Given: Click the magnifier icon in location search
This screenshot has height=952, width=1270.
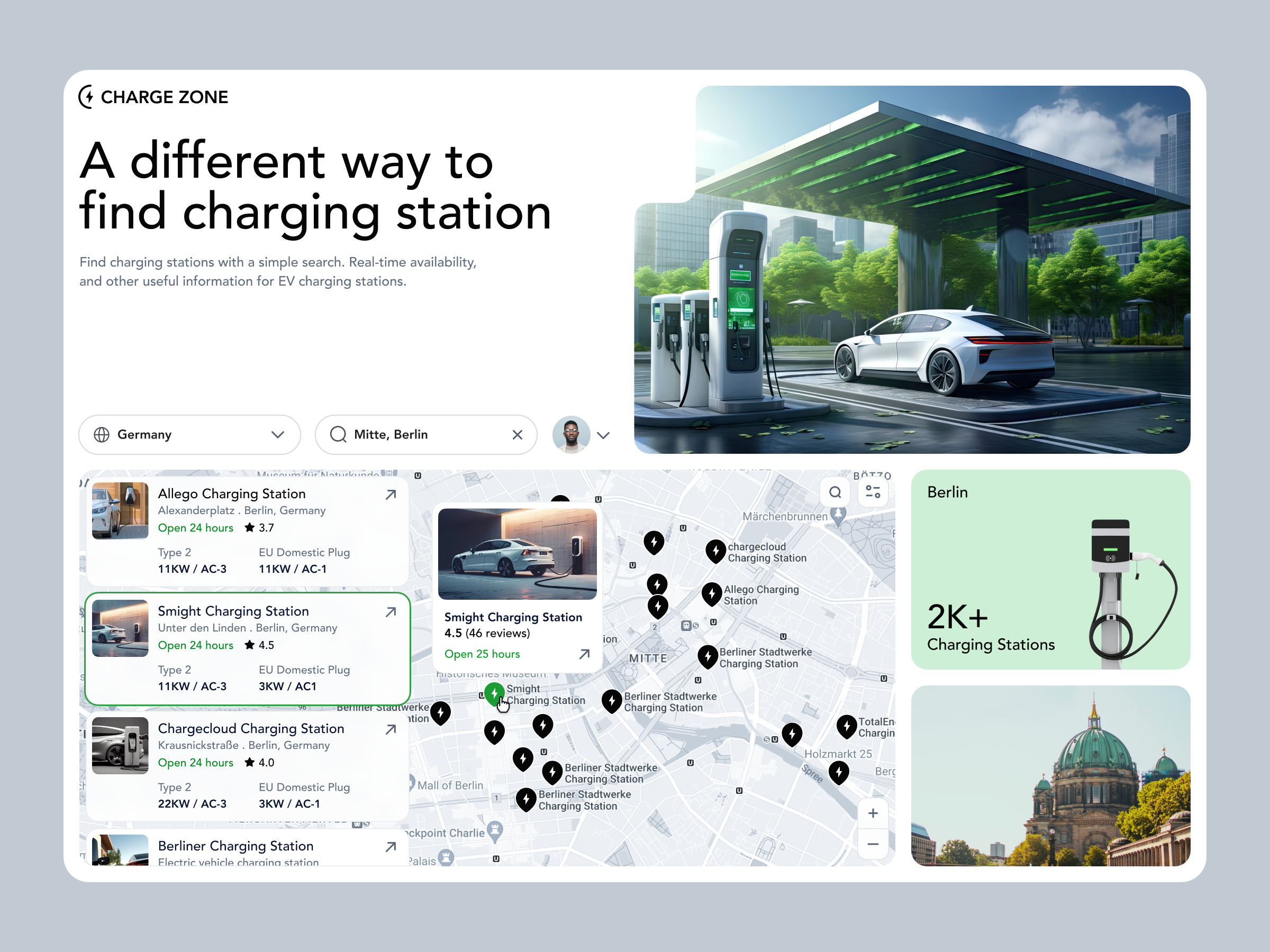Looking at the screenshot, I should [338, 434].
